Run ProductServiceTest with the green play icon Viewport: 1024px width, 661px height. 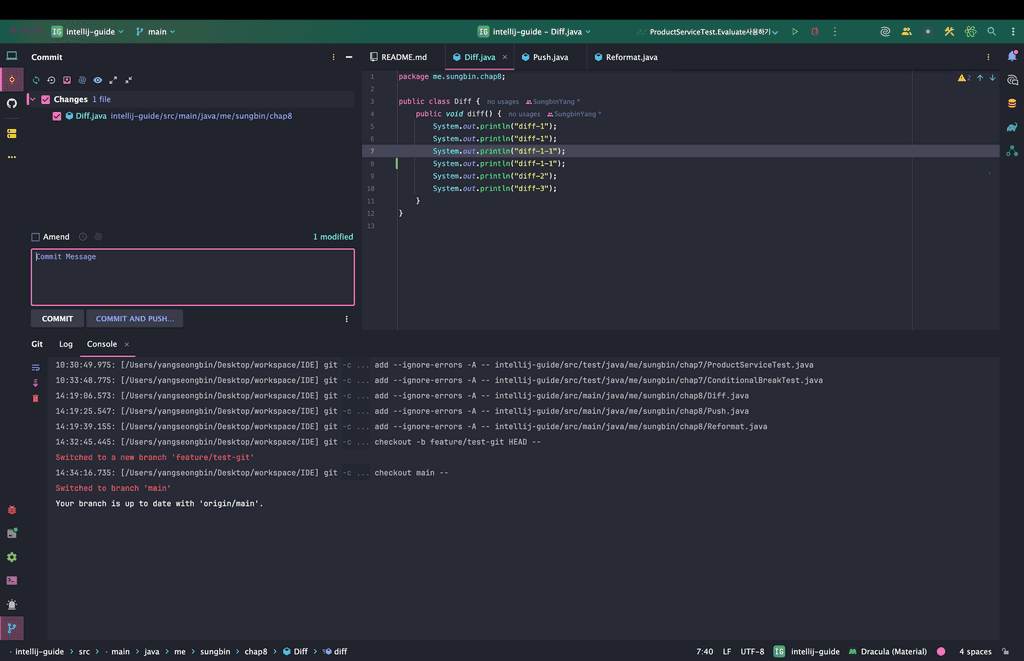click(795, 32)
